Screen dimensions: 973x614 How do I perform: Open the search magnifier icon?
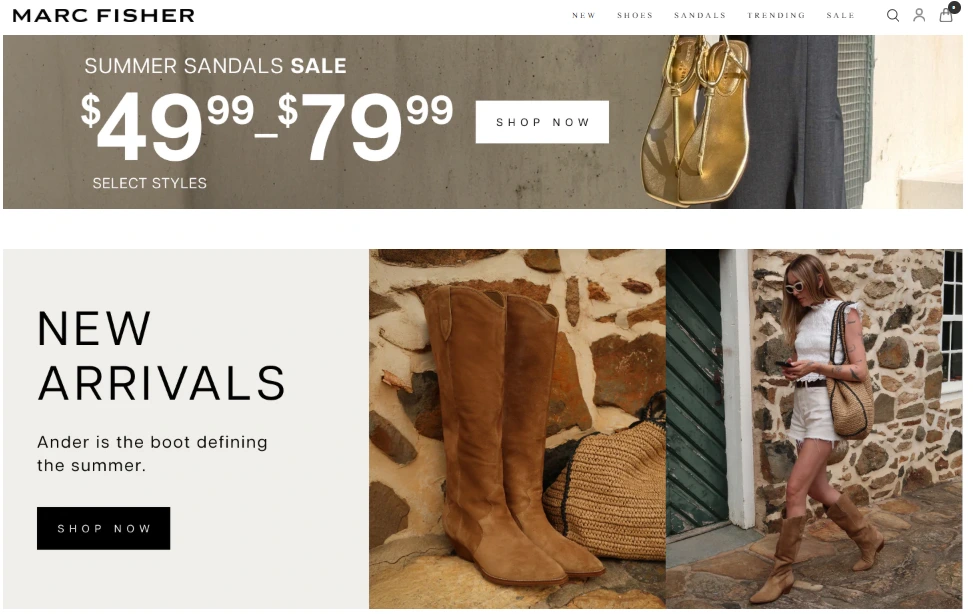point(892,16)
